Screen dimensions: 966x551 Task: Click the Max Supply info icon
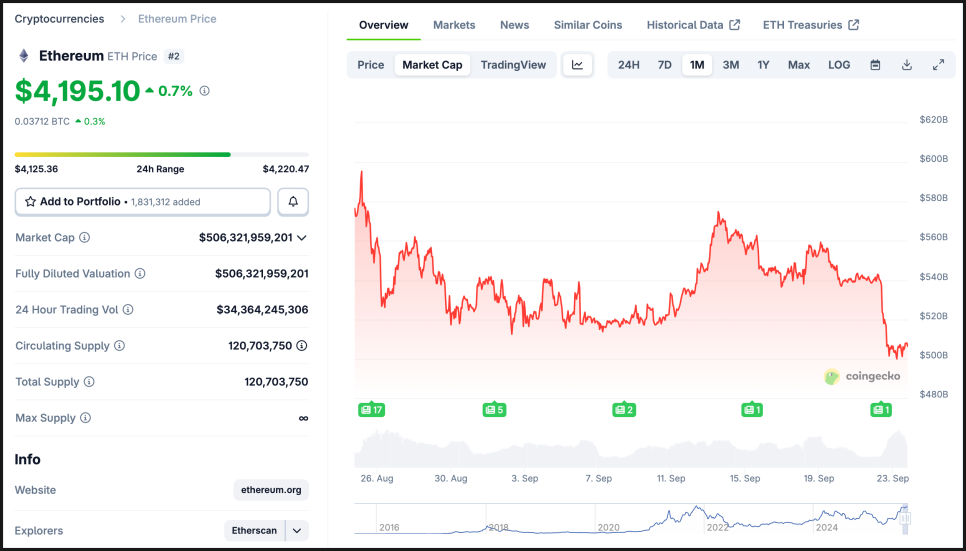click(x=86, y=418)
